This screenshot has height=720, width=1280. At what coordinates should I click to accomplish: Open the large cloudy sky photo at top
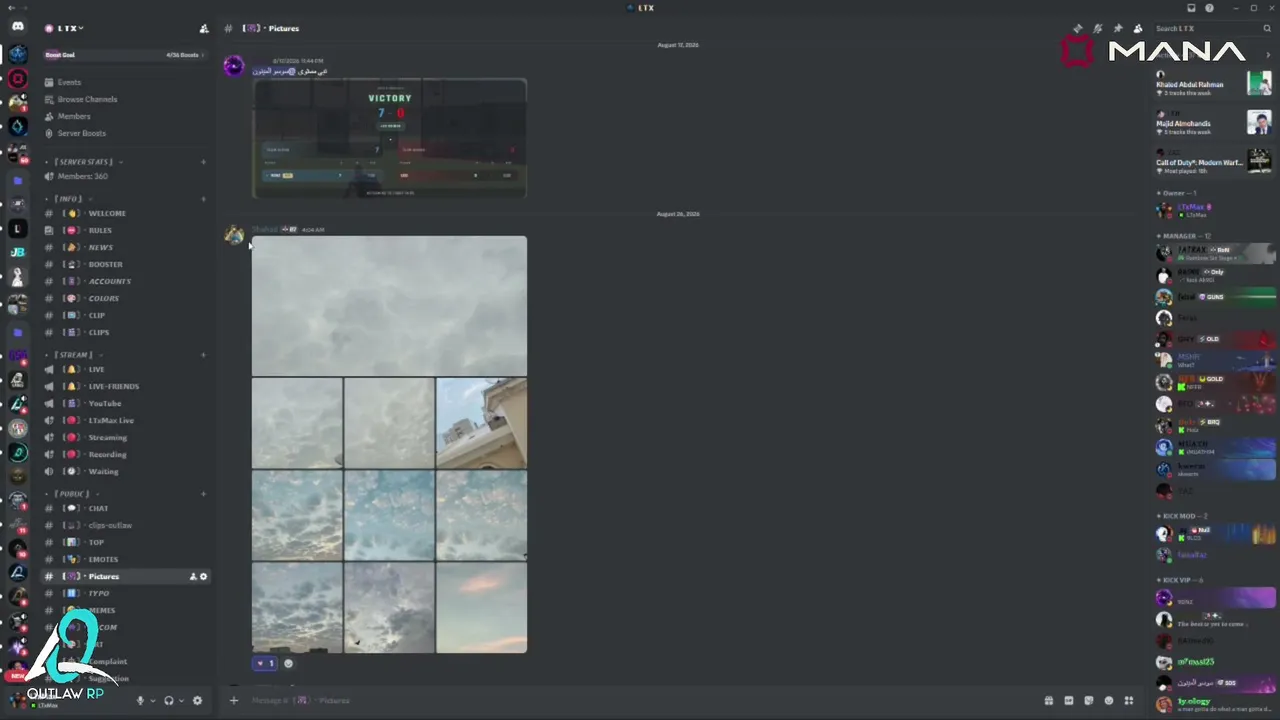[x=389, y=306]
